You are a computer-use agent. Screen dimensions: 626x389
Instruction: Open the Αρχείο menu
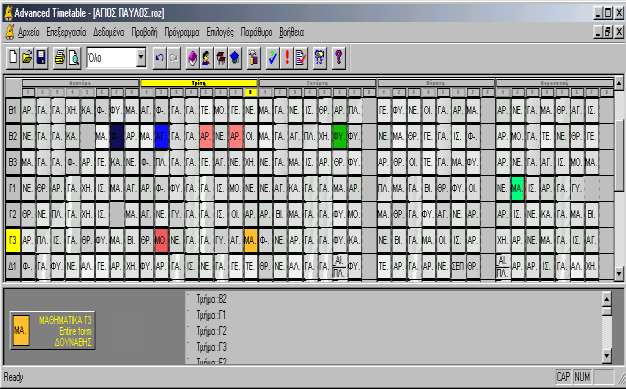(28, 32)
